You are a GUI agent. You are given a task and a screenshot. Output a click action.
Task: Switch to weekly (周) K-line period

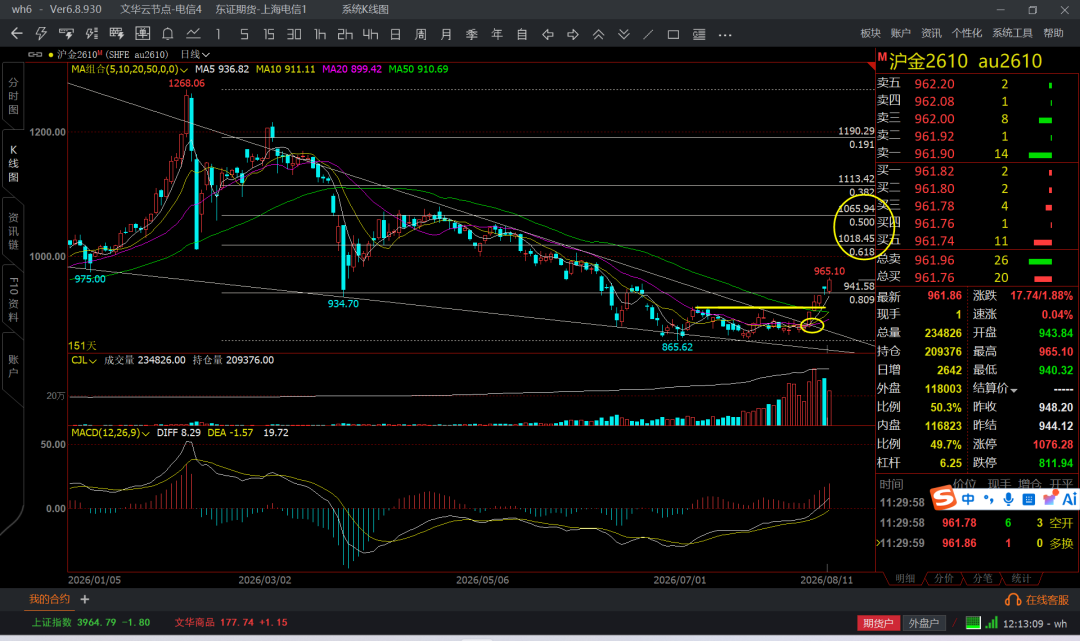[x=421, y=34]
